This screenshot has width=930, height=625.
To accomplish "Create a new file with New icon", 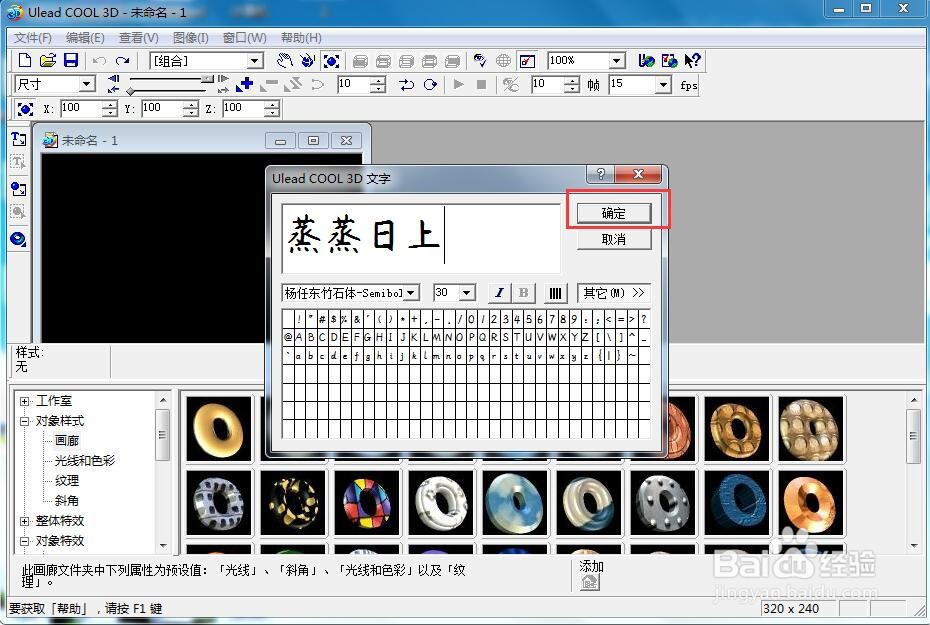I will (24, 60).
